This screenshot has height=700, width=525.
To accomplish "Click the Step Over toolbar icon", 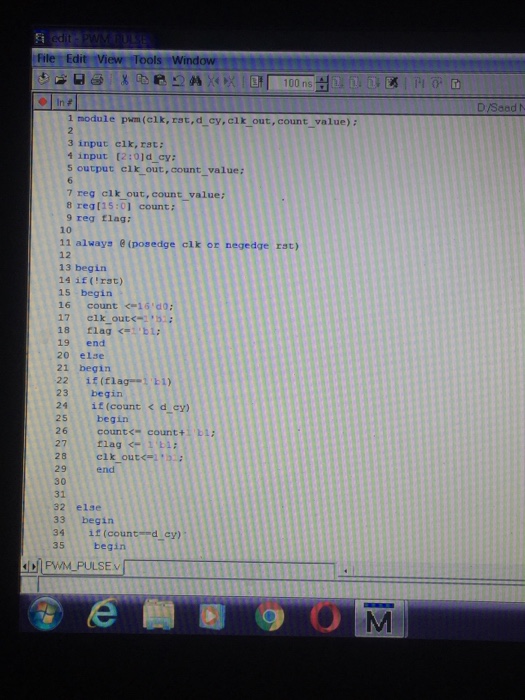I will click(x=436, y=83).
